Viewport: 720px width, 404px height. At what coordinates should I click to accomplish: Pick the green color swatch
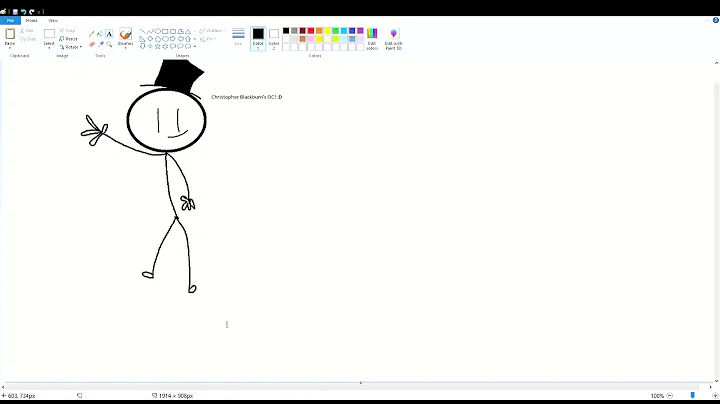tap(336, 31)
